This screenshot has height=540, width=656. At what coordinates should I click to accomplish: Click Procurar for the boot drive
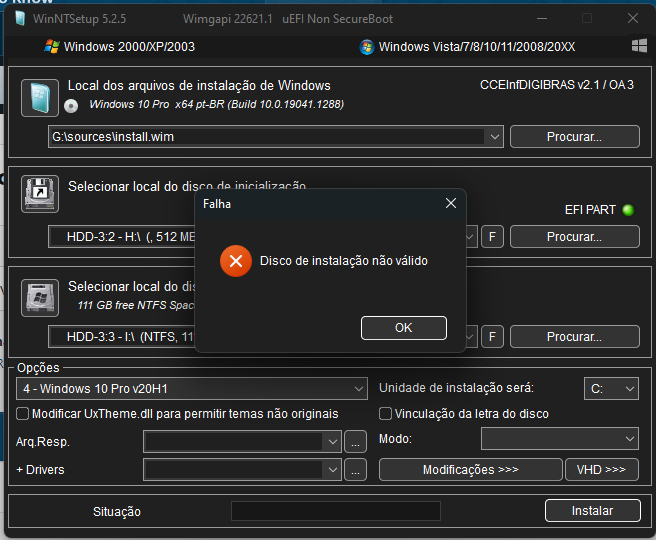coord(574,237)
